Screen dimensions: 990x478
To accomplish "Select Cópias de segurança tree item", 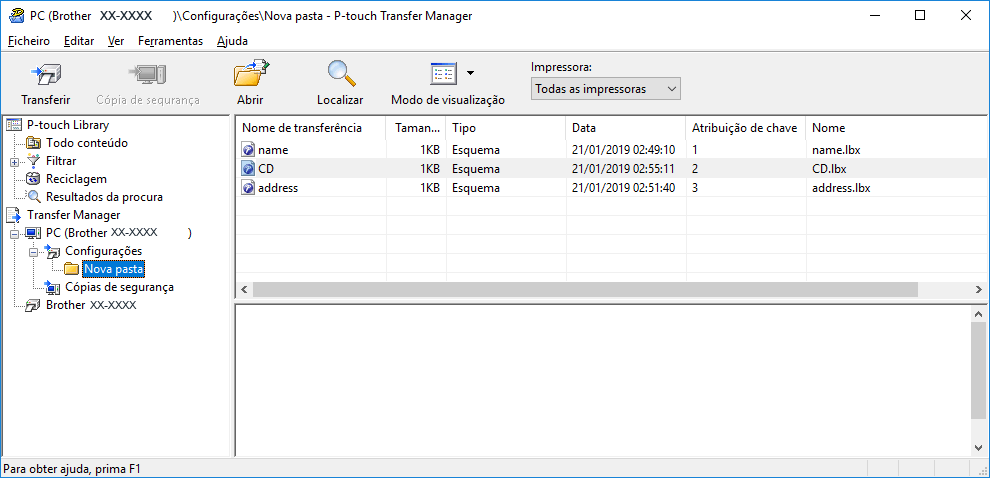I will coord(119,287).
